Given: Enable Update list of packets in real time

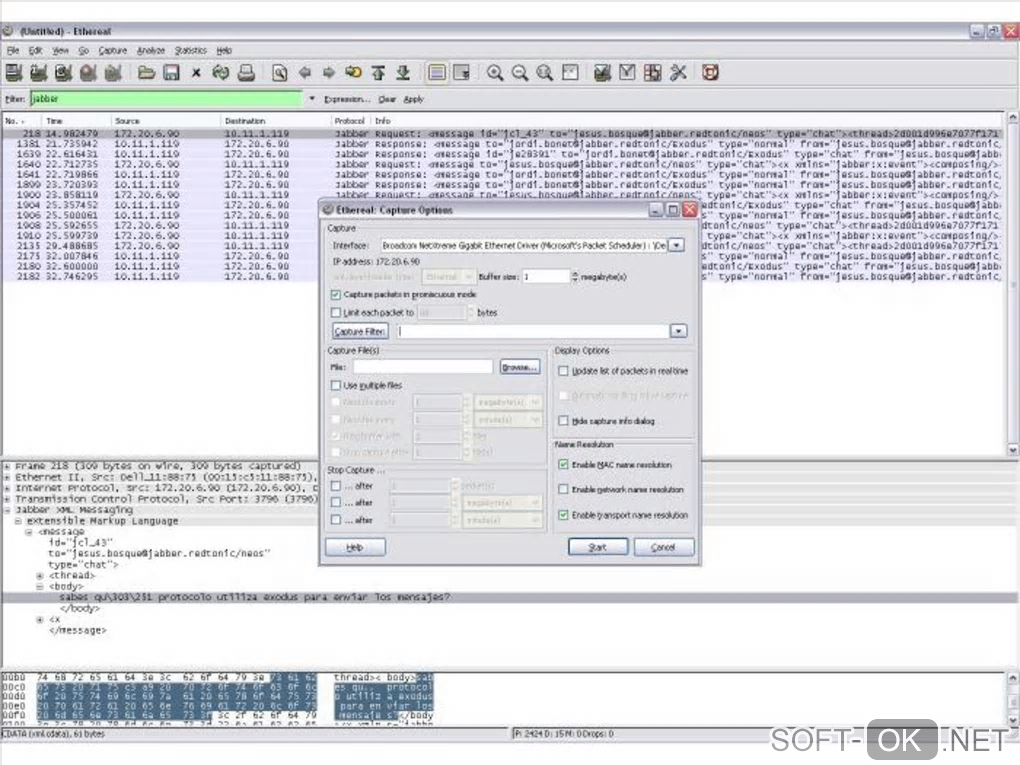Looking at the screenshot, I should 563,371.
